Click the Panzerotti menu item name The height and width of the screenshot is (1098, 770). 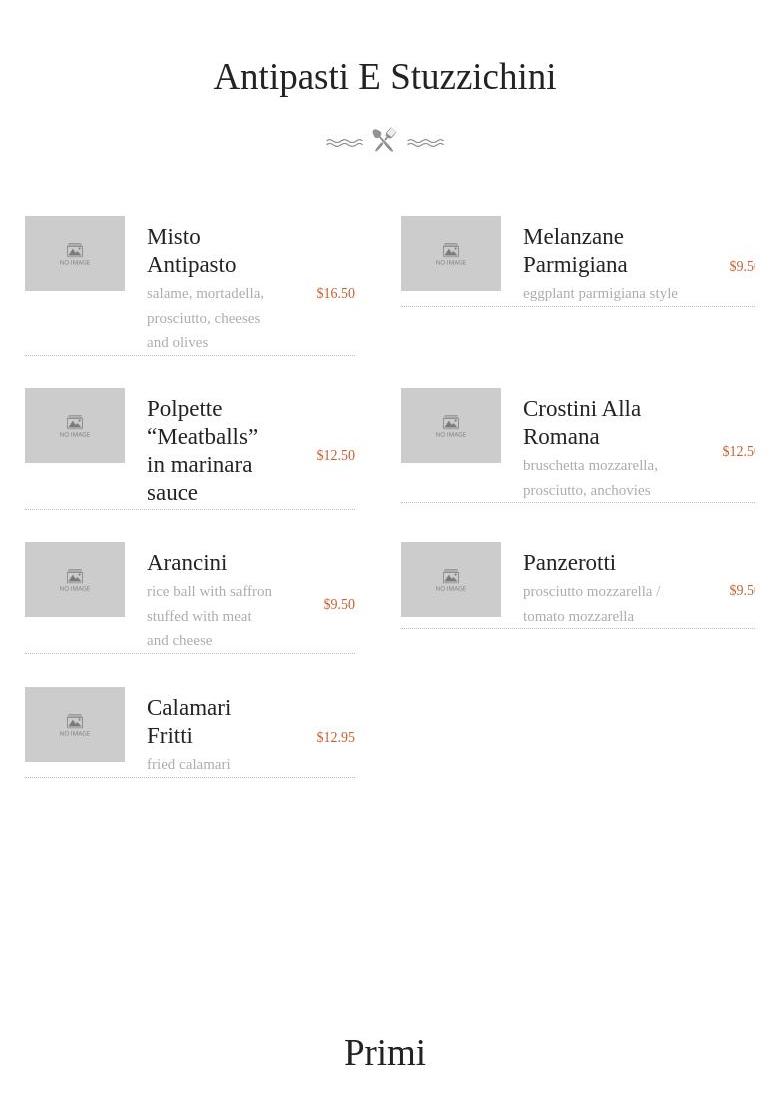pos(569,563)
